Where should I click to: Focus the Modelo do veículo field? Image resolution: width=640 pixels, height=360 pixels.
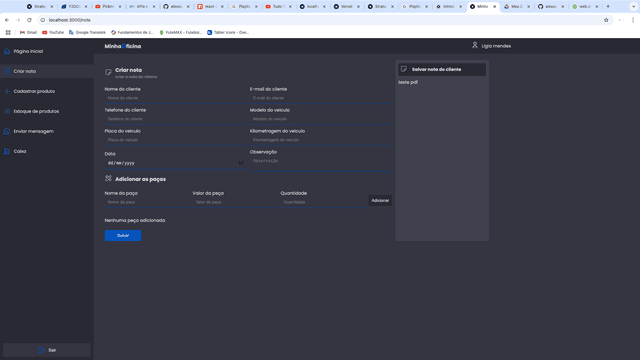pyautogui.click(x=321, y=119)
